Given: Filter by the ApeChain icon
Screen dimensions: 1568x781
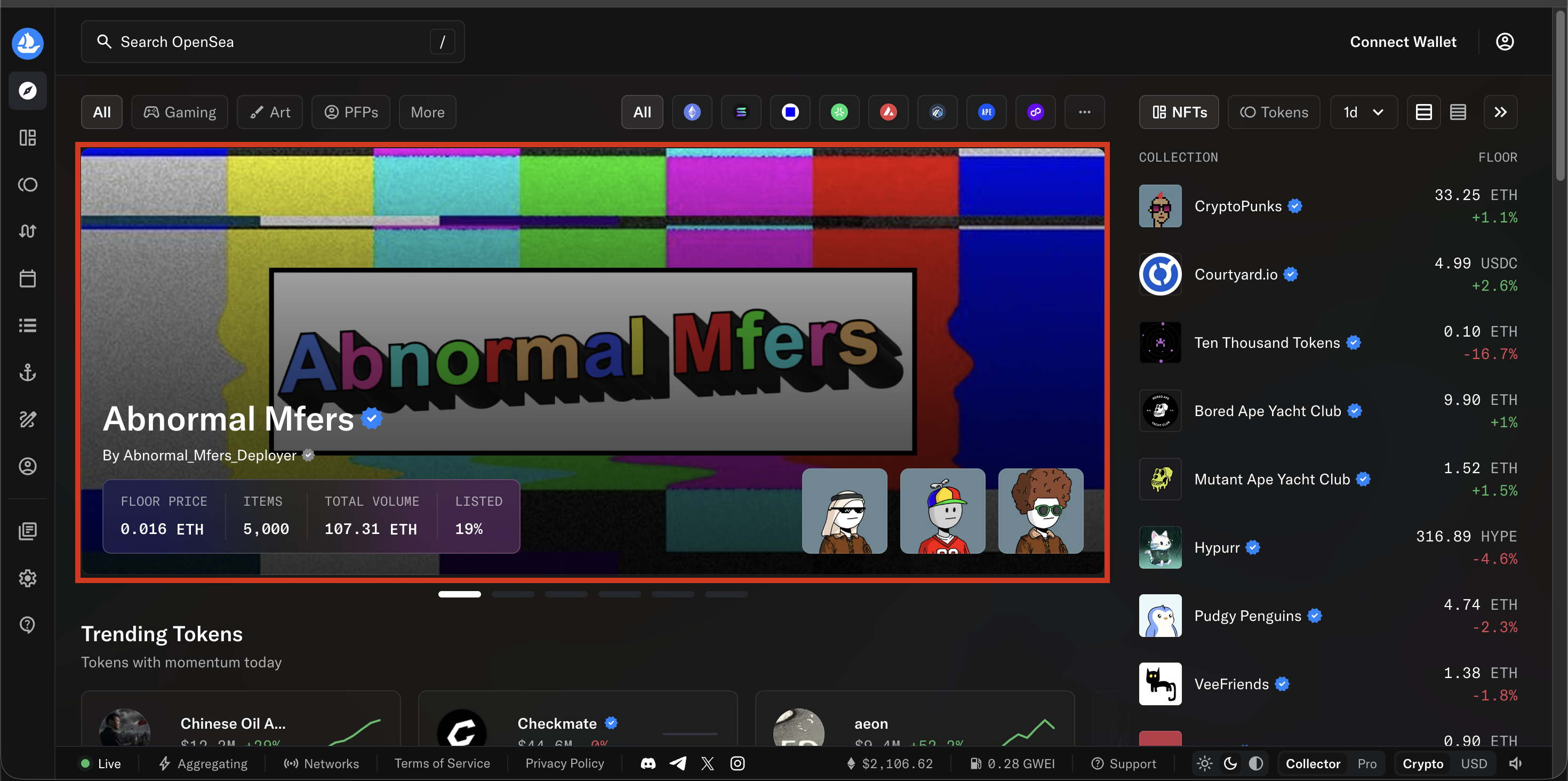Looking at the screenshot, I should click(x=987, y=112).
